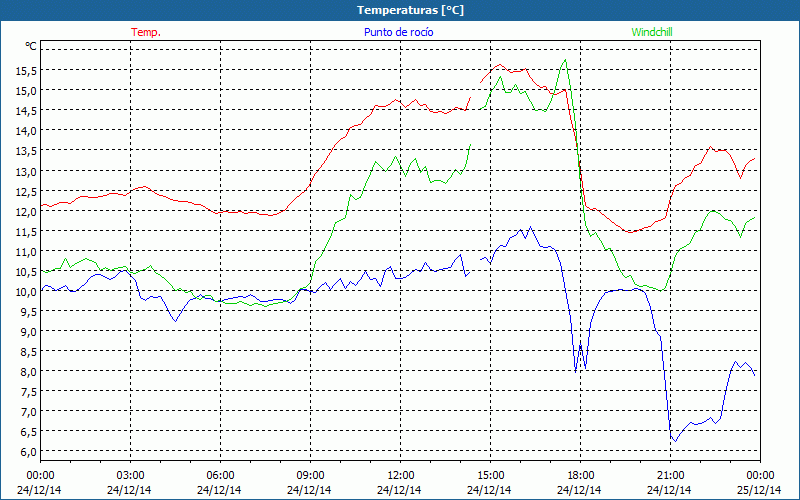Click the 03:00 time axis label
The image size is (800, 500).
click(130, 476)
